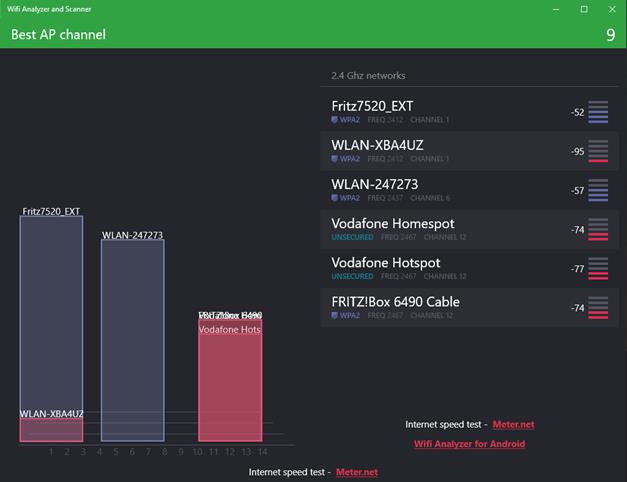Click the Fritz7520_EXT bar in channel graph

(x=51, y=310)
